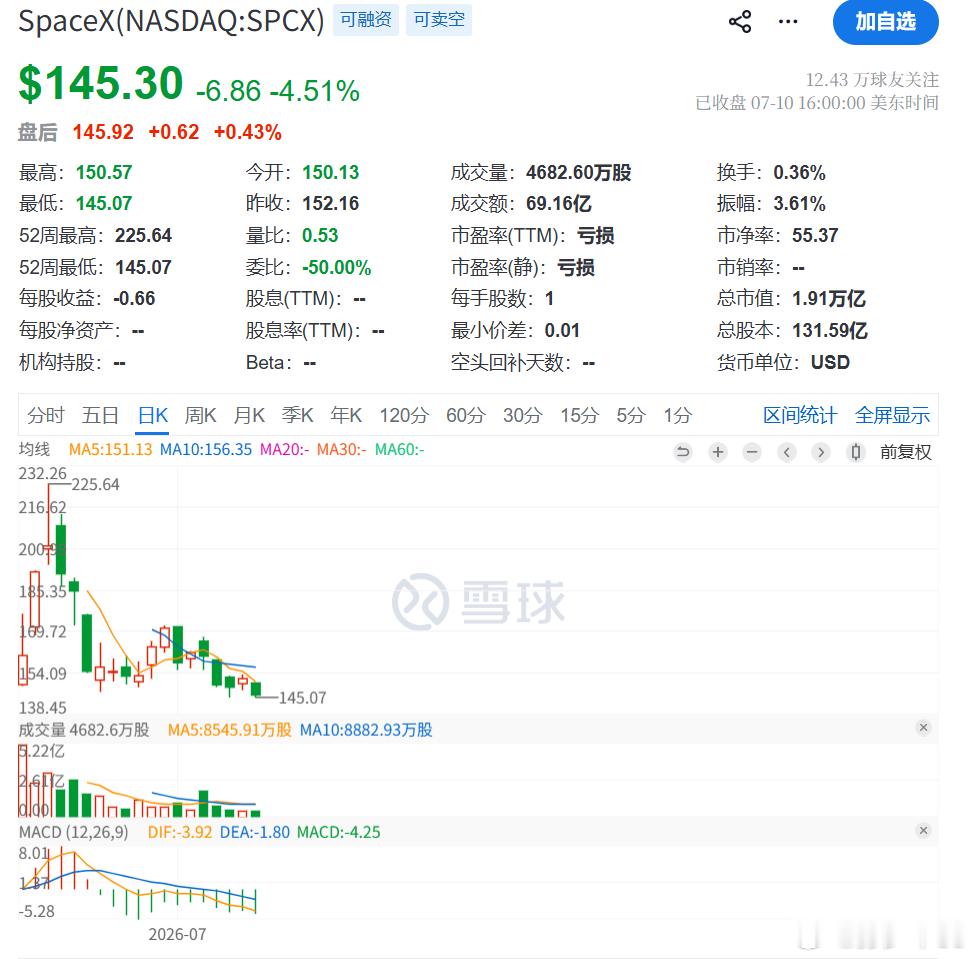Switch to the 30分 chart tab
The image size is (976, 959).
click(522, 415)
